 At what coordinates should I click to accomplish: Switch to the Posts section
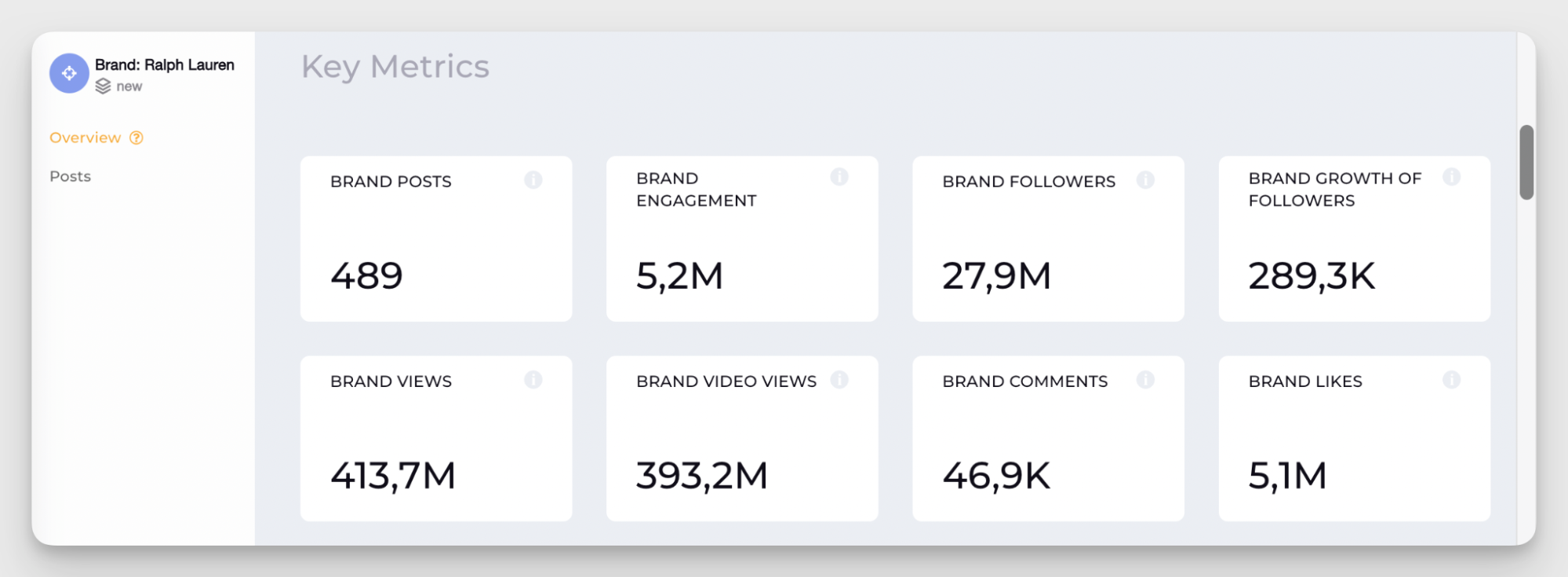[x=70, y=177]
